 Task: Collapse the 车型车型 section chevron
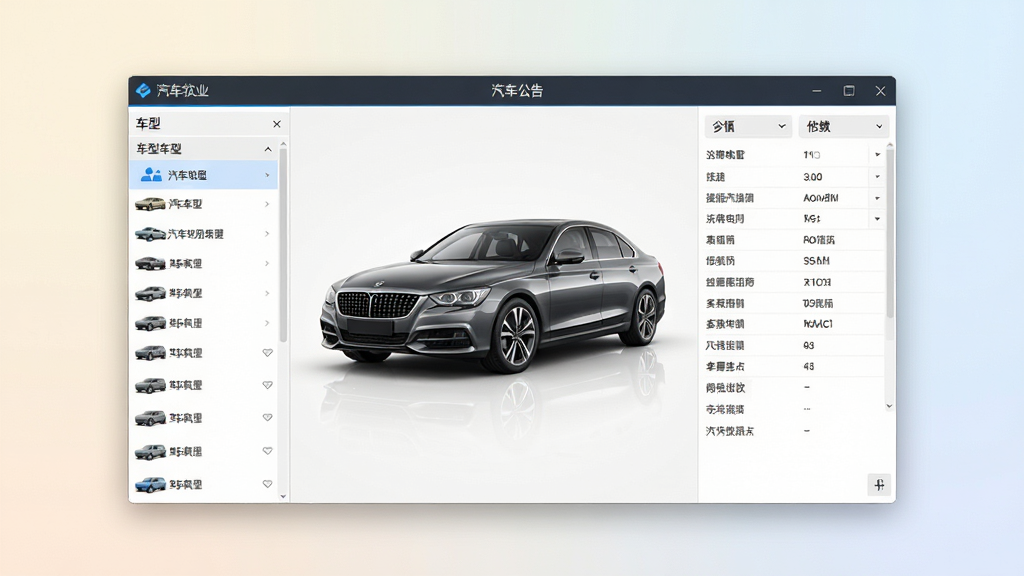pos(268,150)
